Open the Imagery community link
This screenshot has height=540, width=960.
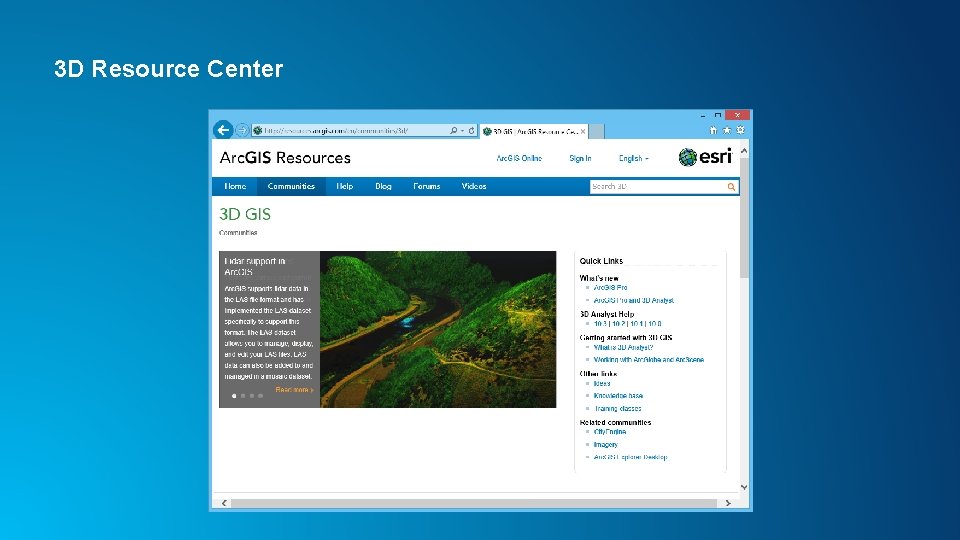[606, 444]
